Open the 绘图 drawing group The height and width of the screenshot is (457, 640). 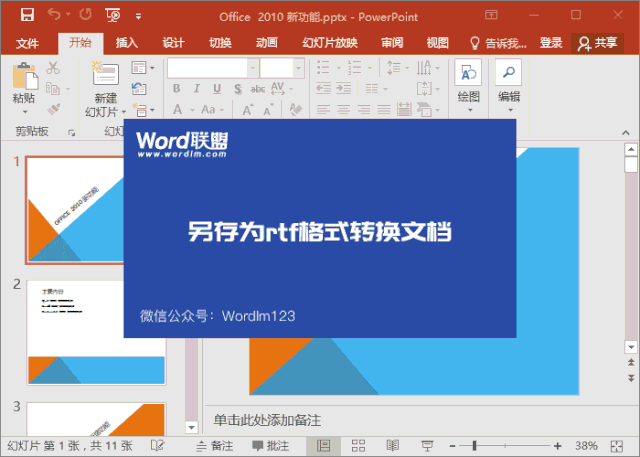click(468, 86)
